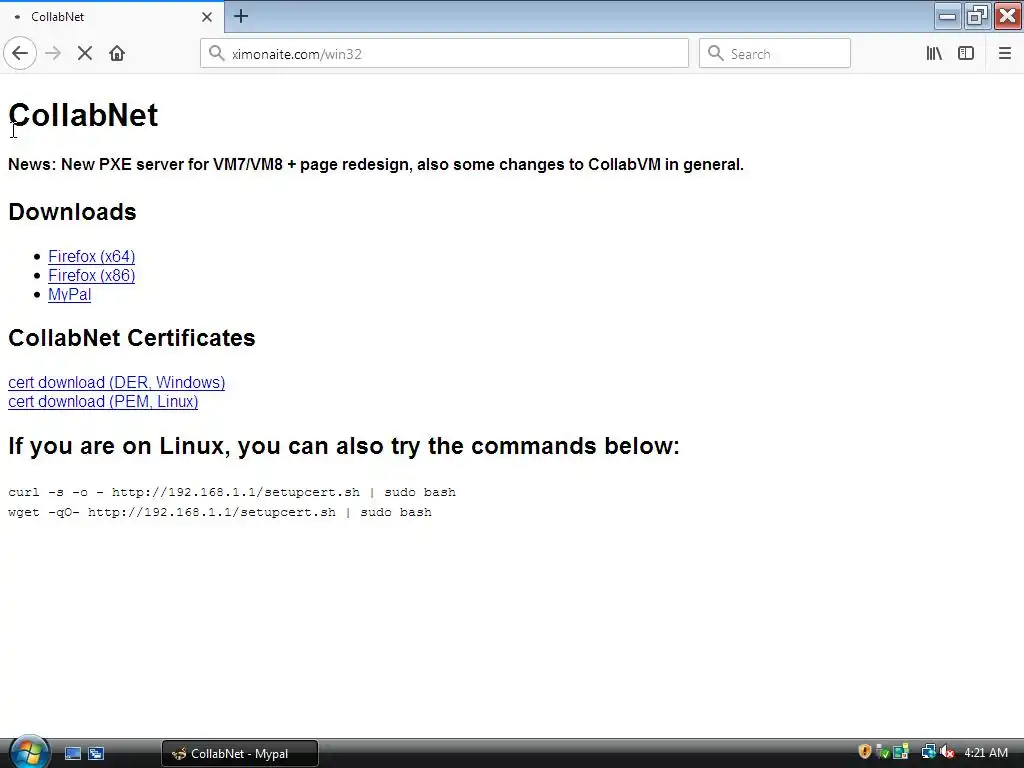Click the News PXE server announcement text
The width and height of the screenshot is (1024, 768).
coord(376,165)
